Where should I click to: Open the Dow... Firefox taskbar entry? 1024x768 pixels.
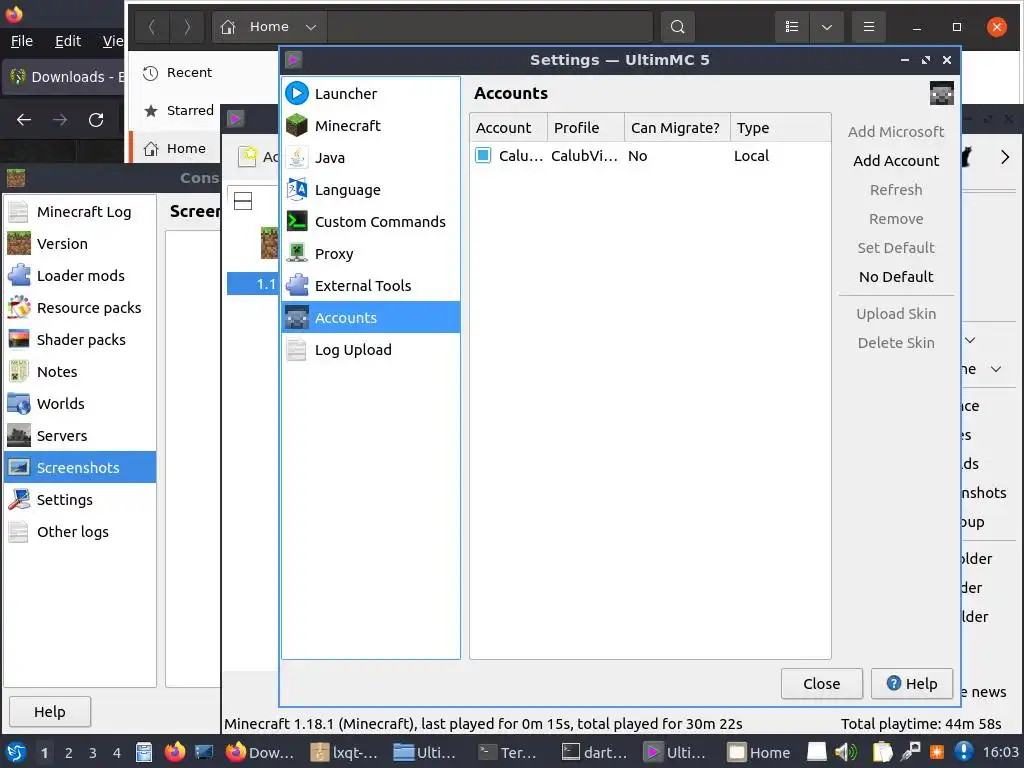(260, 753)
